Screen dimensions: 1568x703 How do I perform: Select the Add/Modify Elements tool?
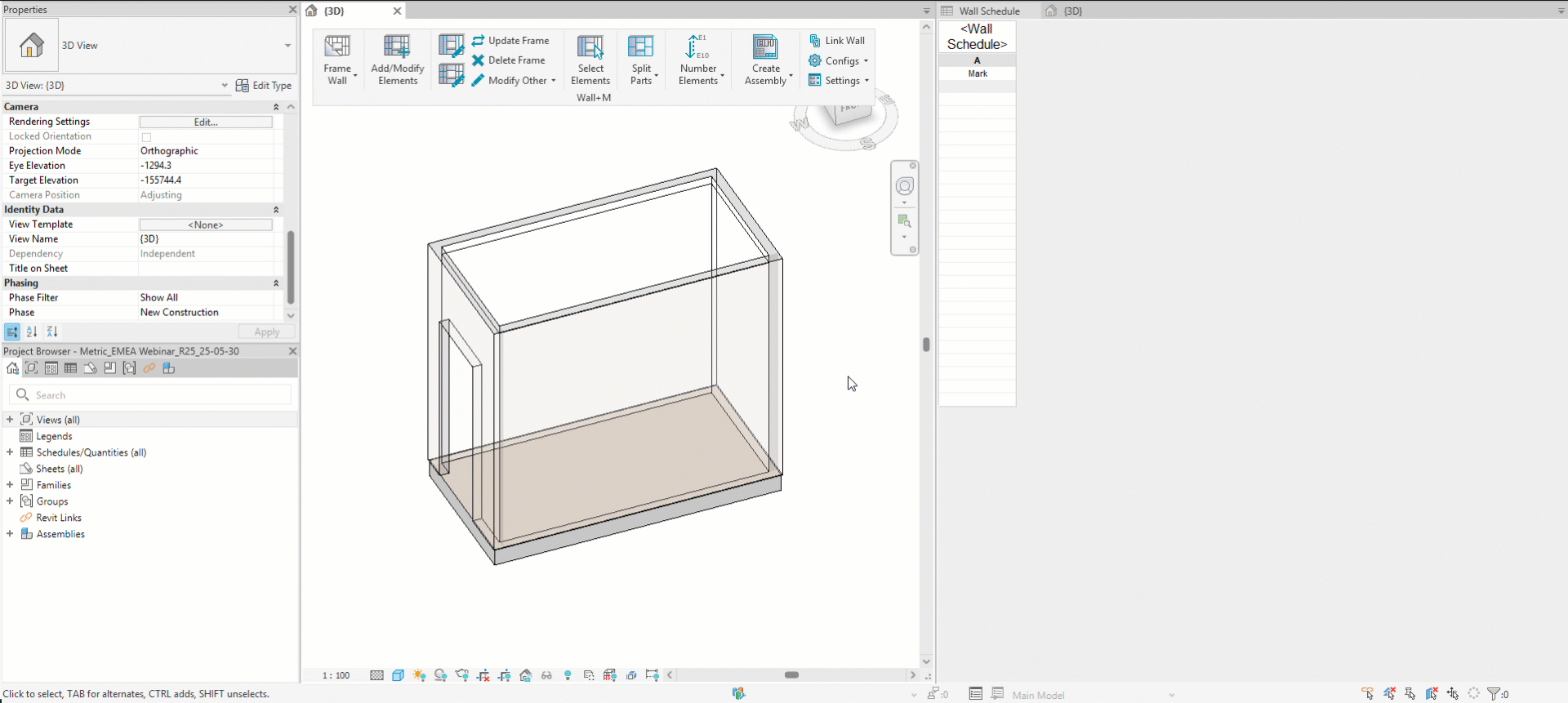(x=397, y=47)
